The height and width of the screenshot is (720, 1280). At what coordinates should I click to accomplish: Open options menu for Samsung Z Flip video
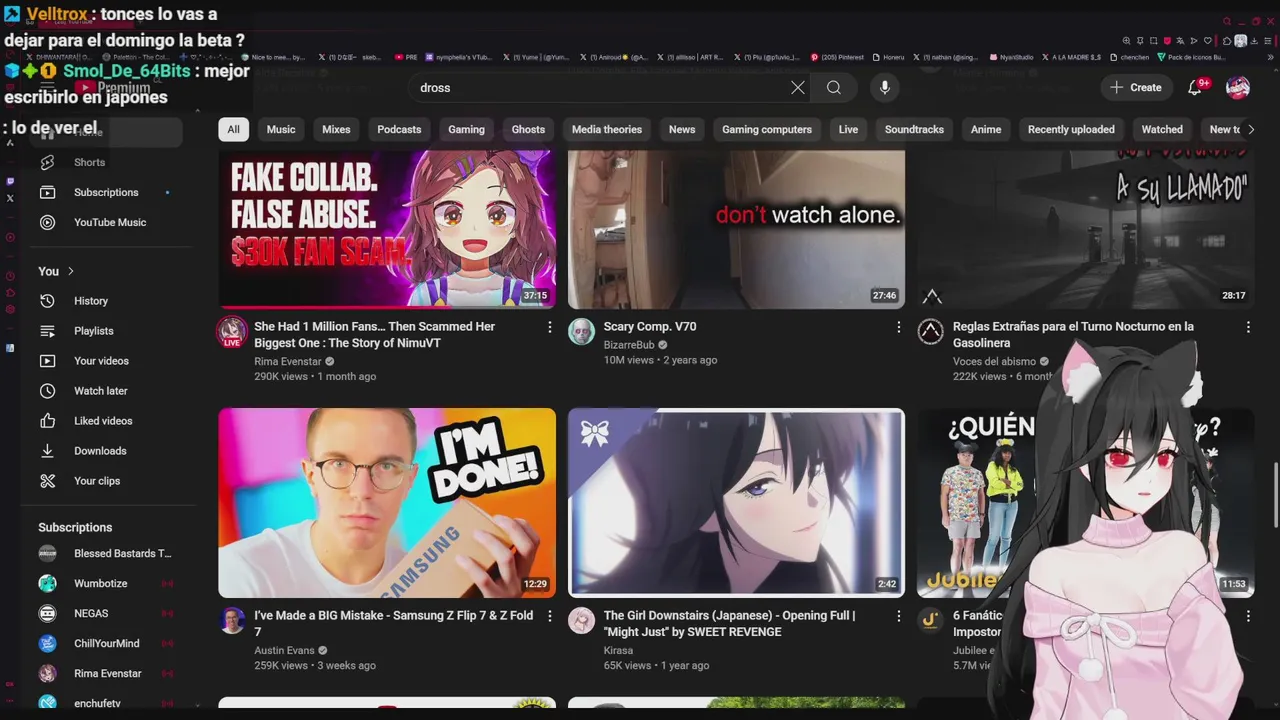549,616
